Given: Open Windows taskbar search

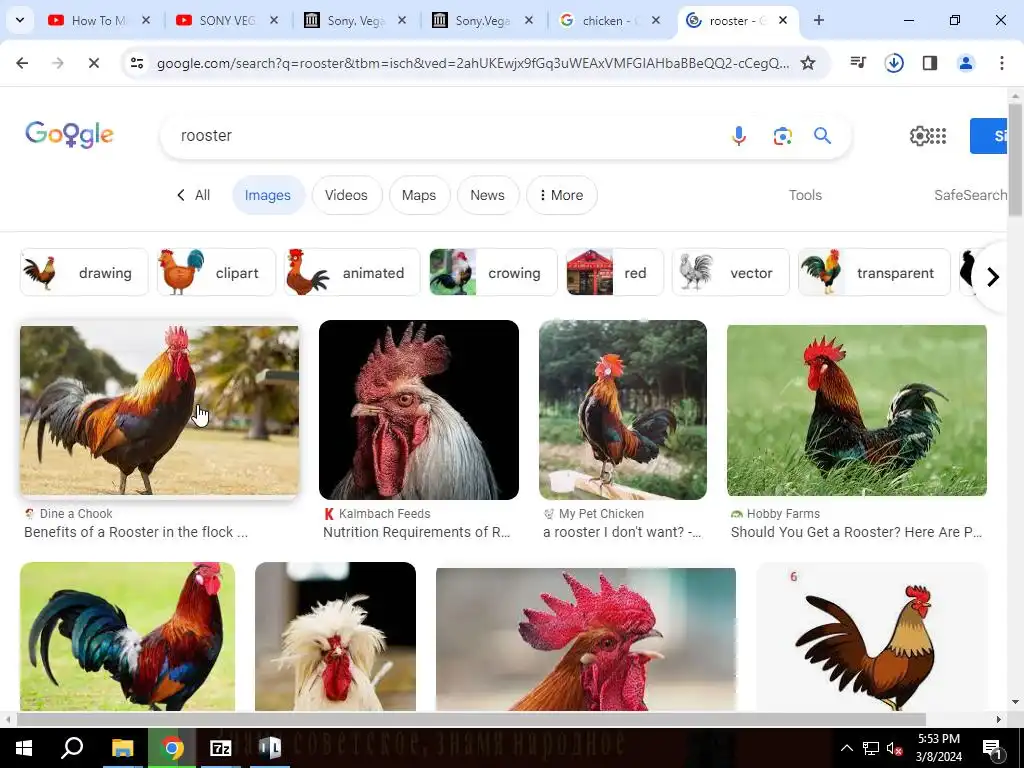Looking at the screenshot, I should [x=72, y=748].
